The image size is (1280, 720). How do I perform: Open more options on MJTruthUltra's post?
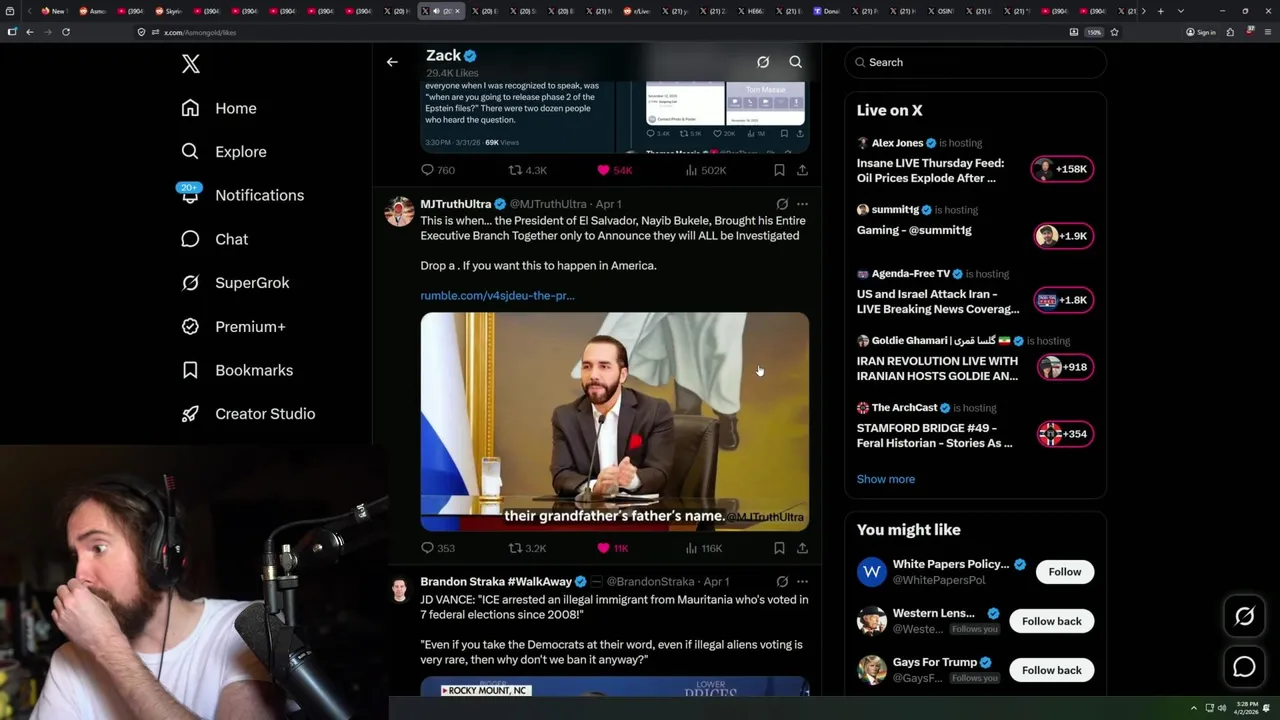[x=802, y=204]
